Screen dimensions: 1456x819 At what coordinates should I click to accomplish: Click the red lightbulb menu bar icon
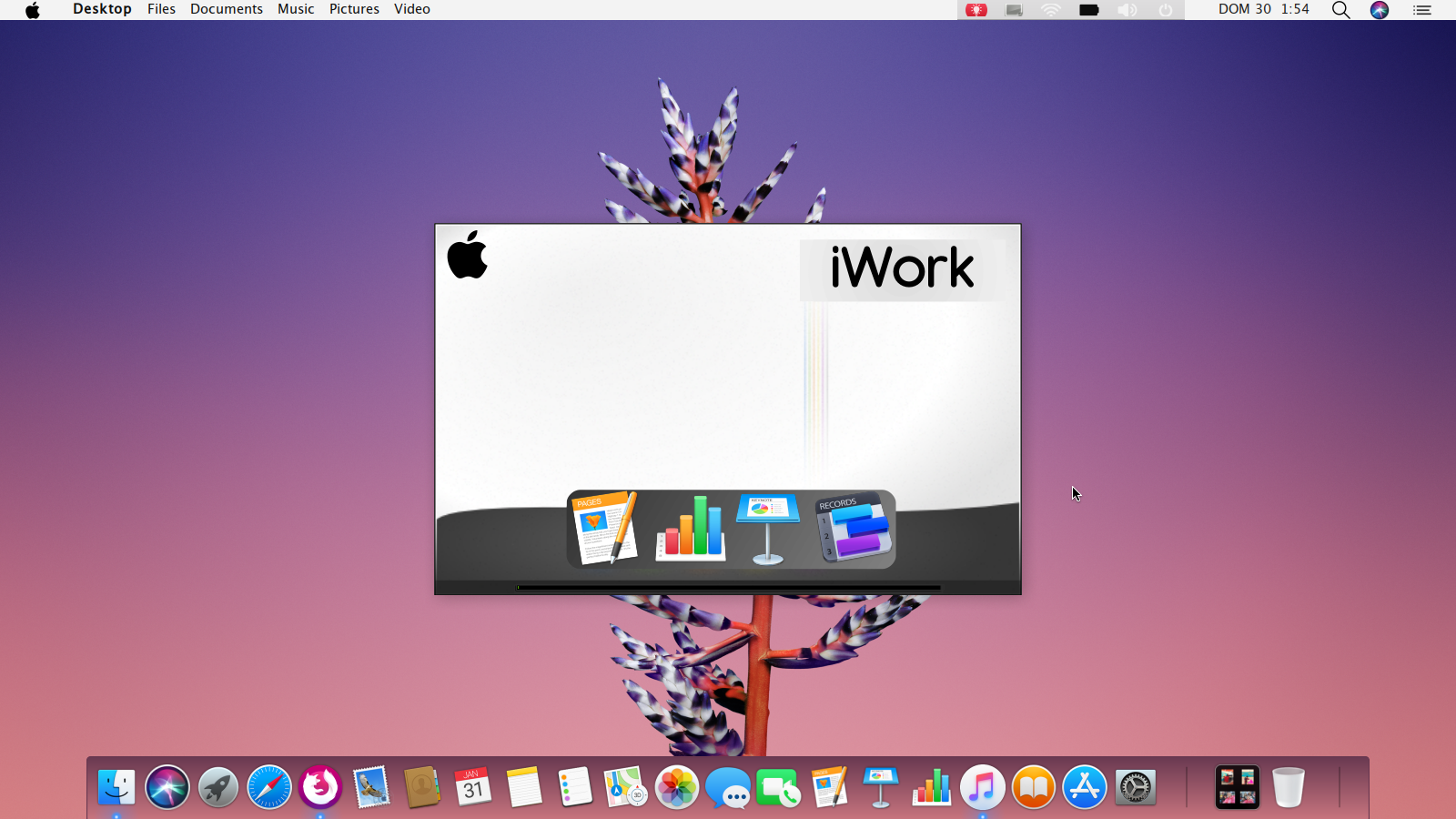pos(976,10)
